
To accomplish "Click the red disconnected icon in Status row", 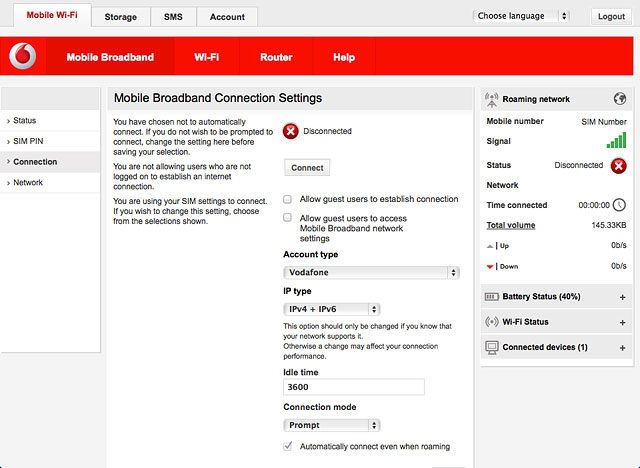I will (x=618, y=166).
